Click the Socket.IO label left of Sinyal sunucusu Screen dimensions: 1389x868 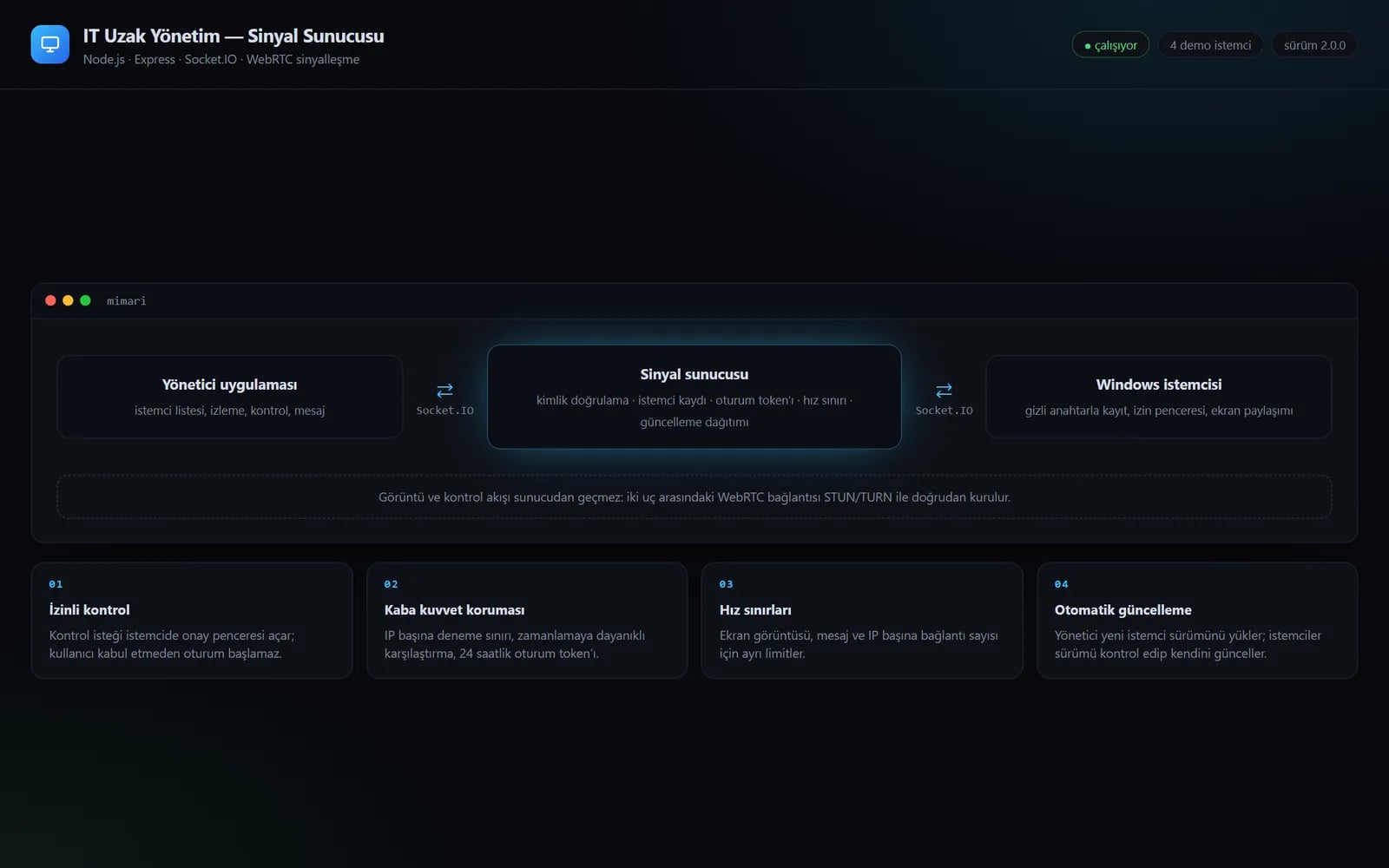444,411
